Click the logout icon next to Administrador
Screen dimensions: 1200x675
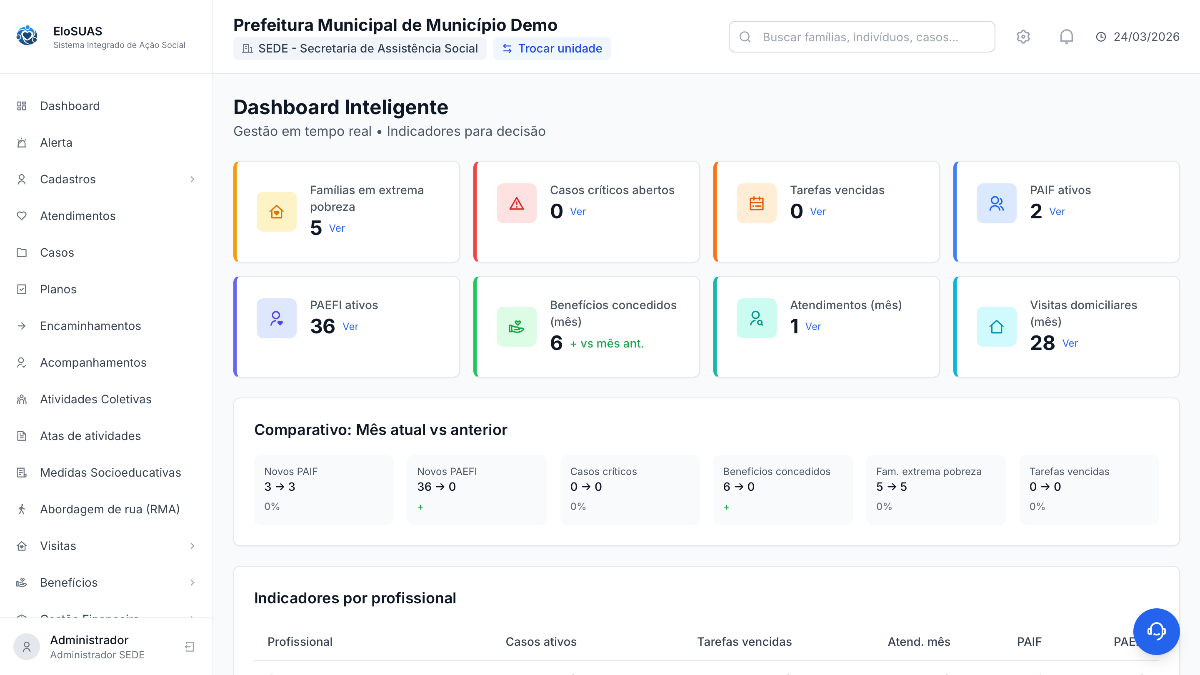190,647
